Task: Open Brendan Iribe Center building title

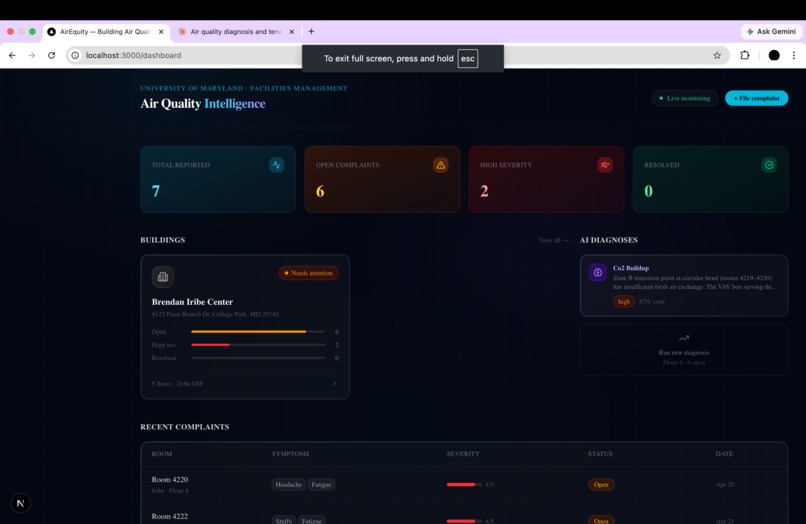Action: [x=192, y=302]
